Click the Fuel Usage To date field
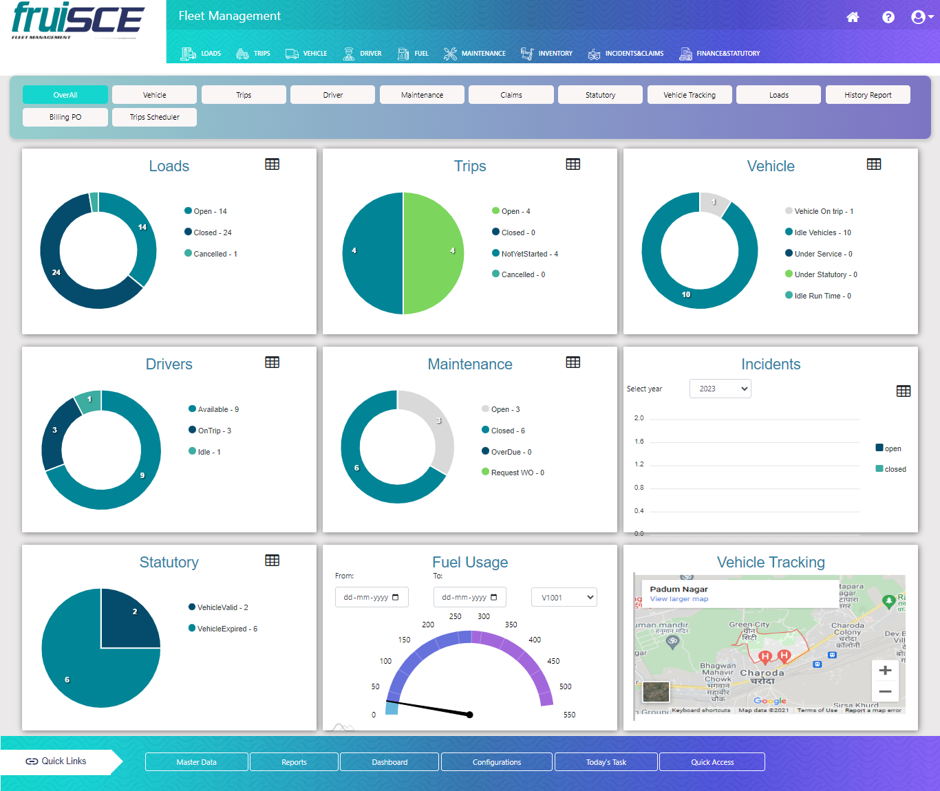Viewport: 940px width, 791px height. (x=470, y=597)
